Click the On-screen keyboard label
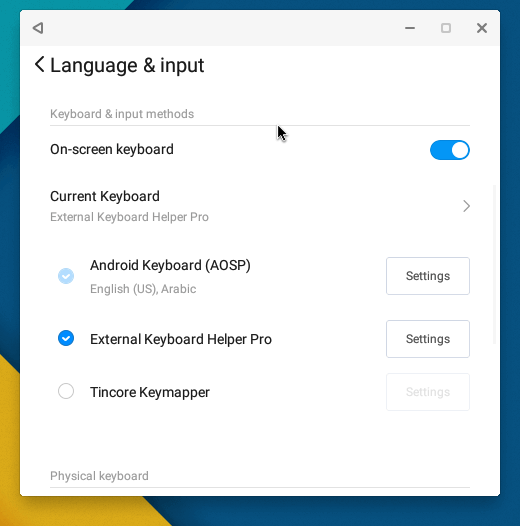Screen dimensions: 520x526 click(112, 150)
